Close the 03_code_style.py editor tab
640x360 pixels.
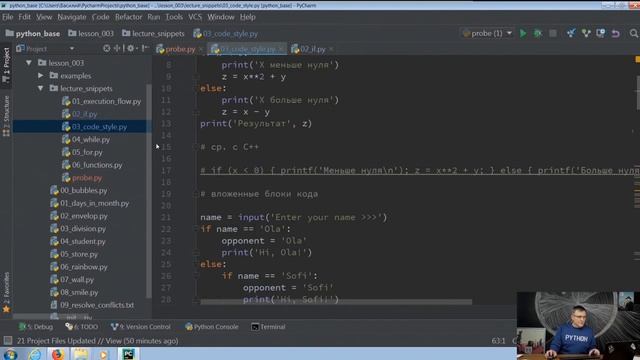click(x=281, y=49)
